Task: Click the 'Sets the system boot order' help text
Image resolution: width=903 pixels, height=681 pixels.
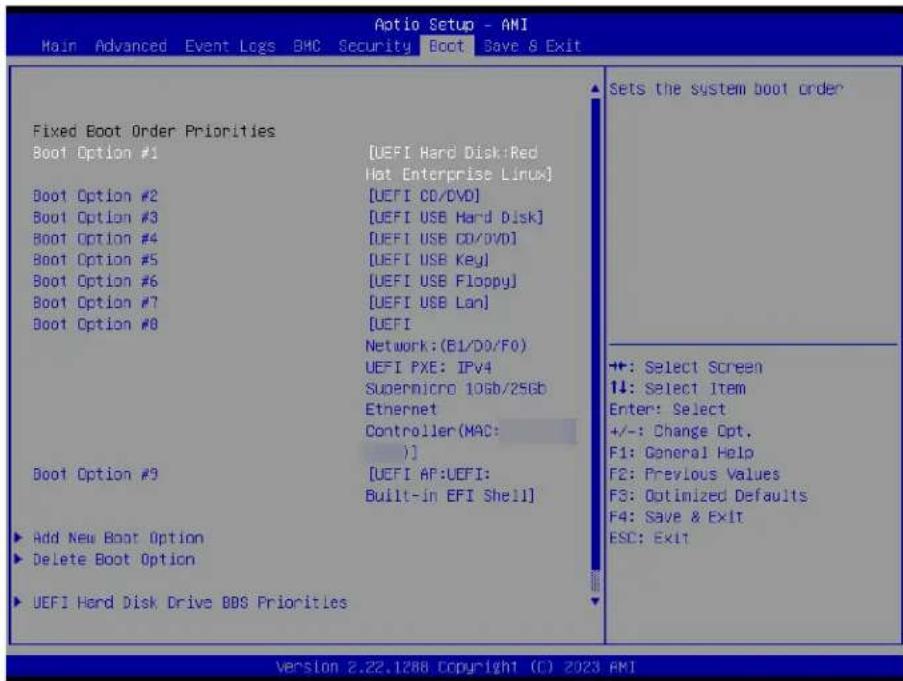Action: [726, 89]
